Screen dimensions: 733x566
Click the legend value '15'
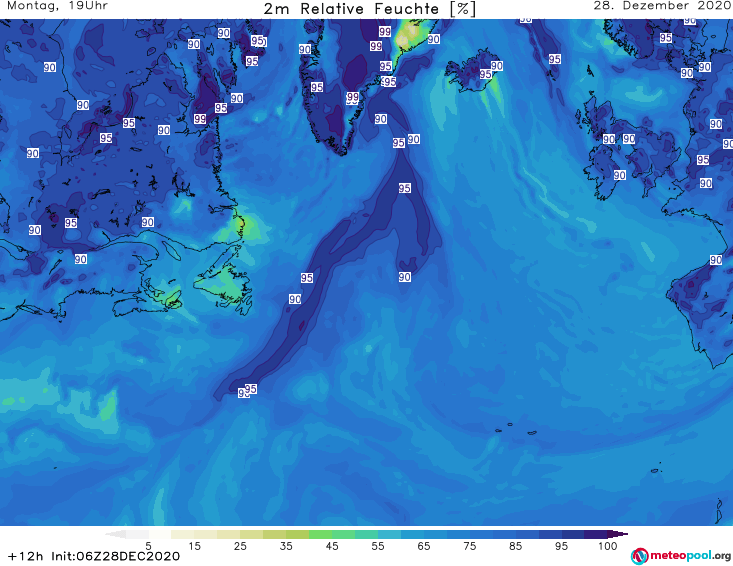pos(194,546)
